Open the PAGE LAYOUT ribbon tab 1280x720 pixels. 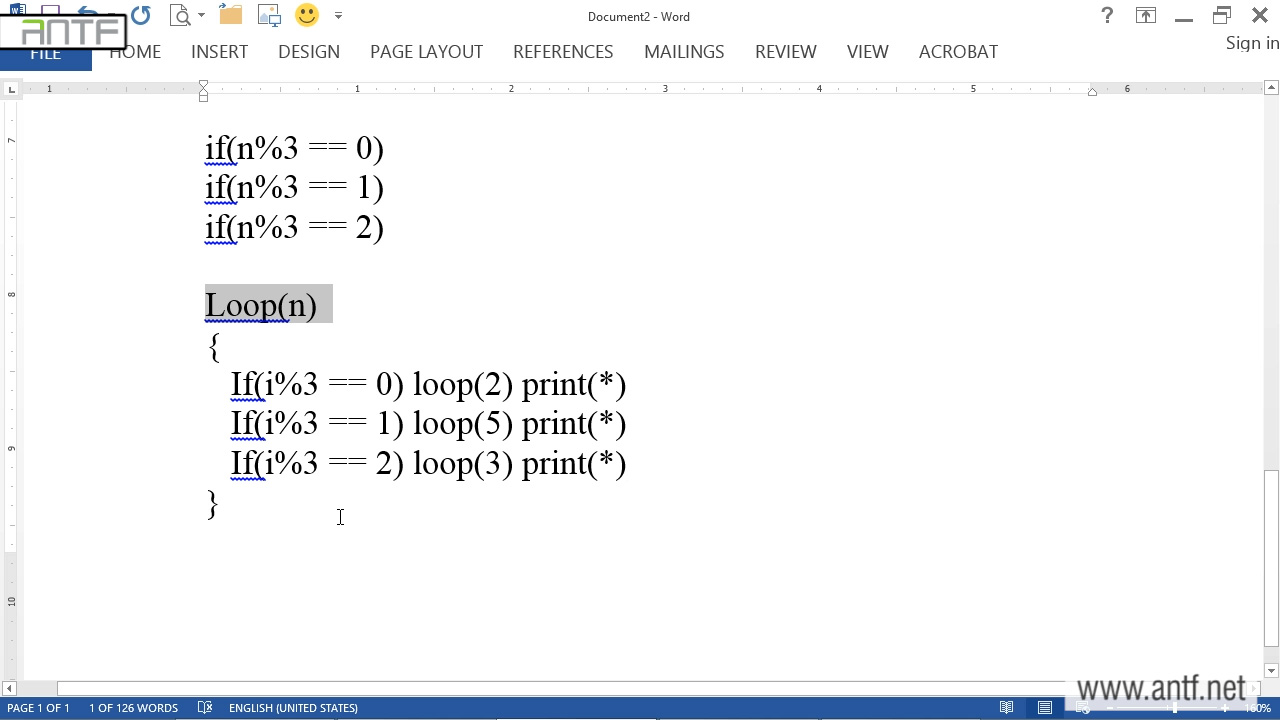(x=426, y=52)
